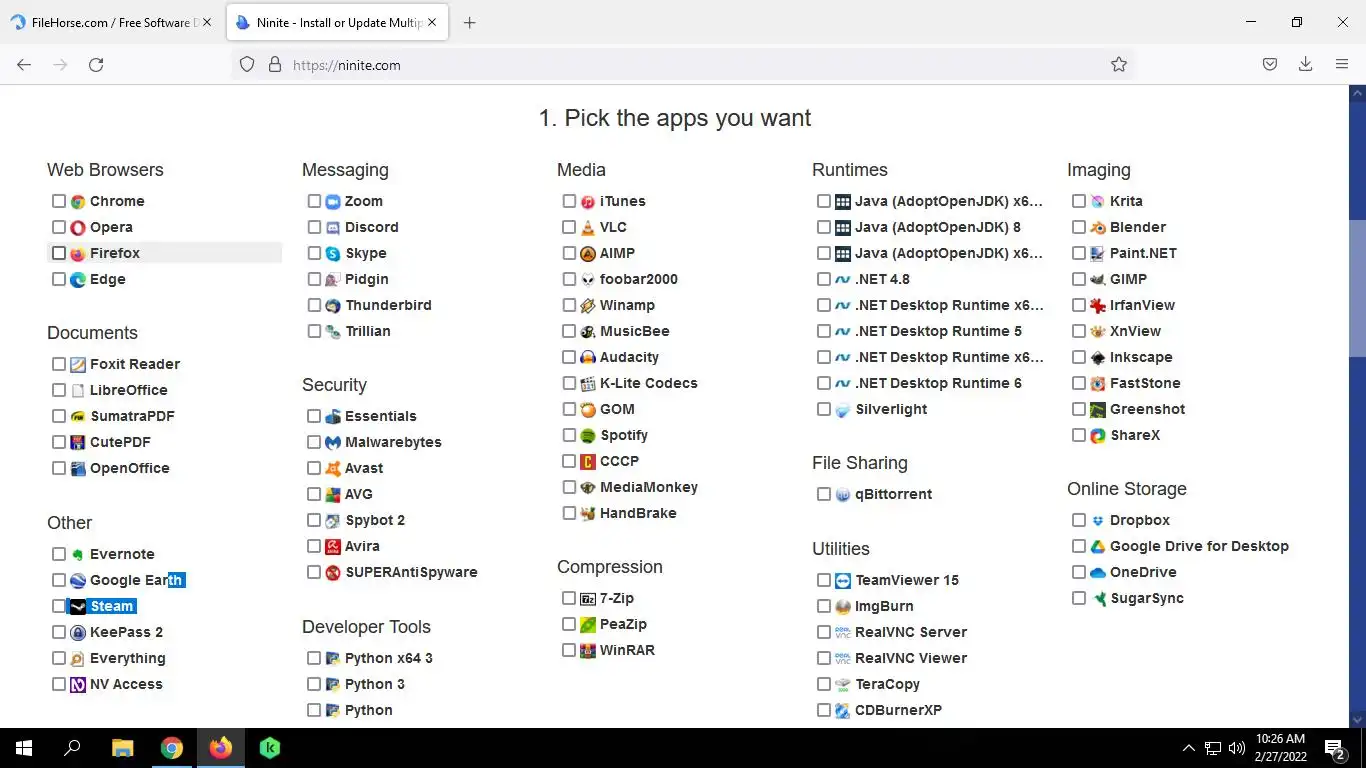
Task: Click the Thunderbird icon
Action: click(333, 305)
